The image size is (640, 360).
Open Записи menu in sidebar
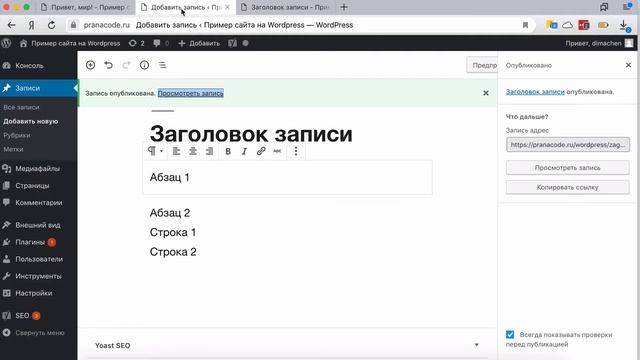(x=38, y=88)
